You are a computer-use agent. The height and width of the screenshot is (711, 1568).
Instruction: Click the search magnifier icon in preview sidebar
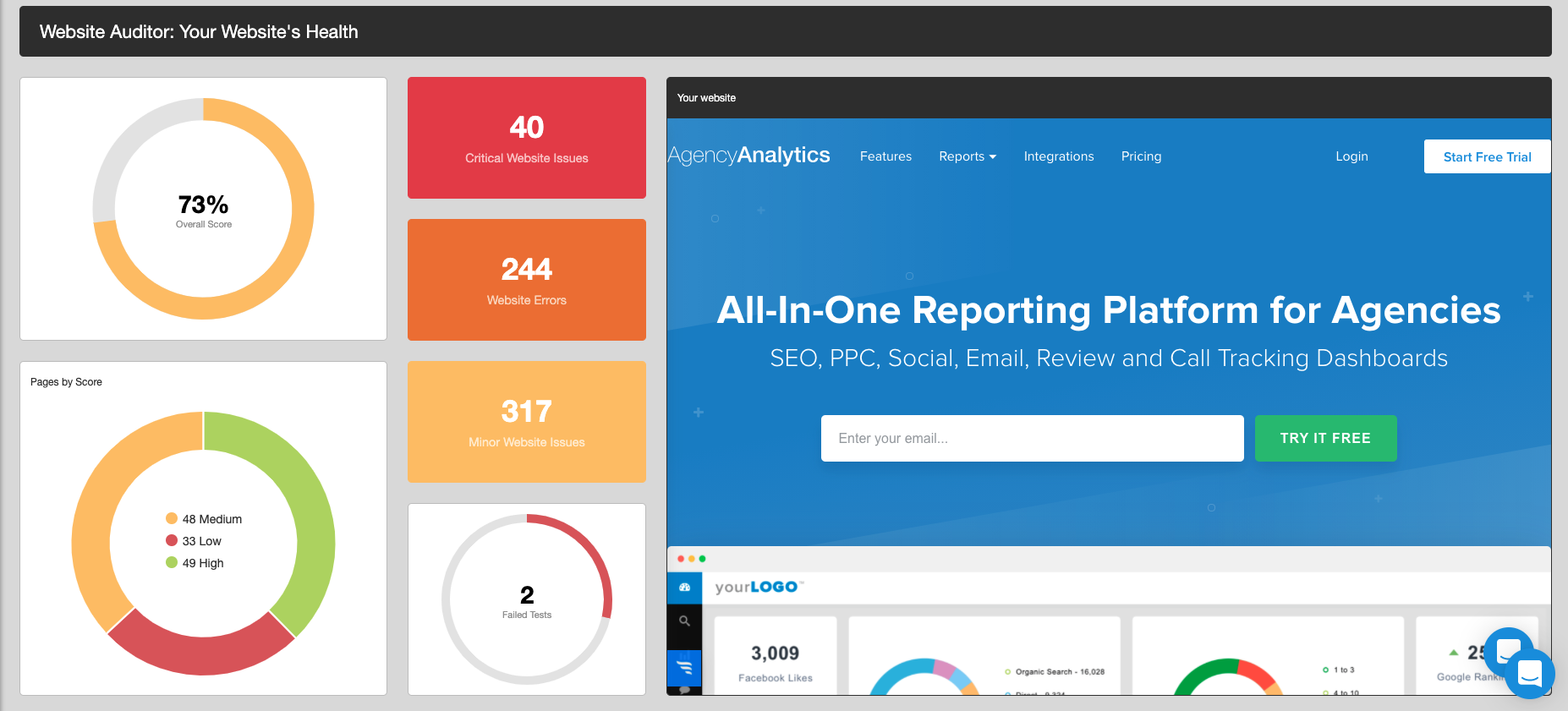click(685, 621)
